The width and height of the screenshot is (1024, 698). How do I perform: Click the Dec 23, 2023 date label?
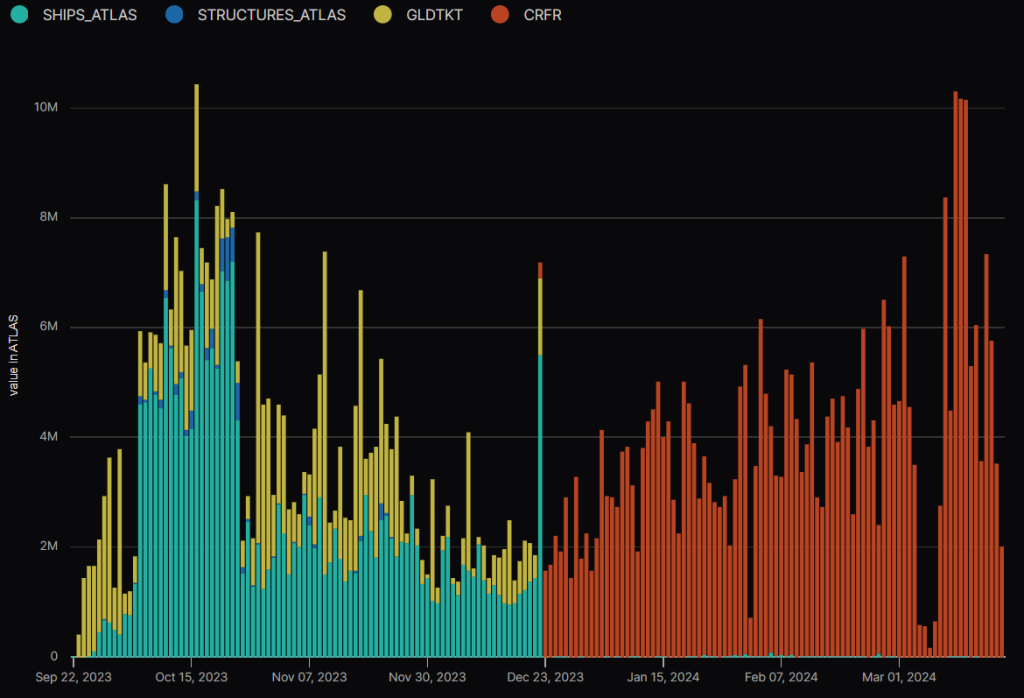545,677
